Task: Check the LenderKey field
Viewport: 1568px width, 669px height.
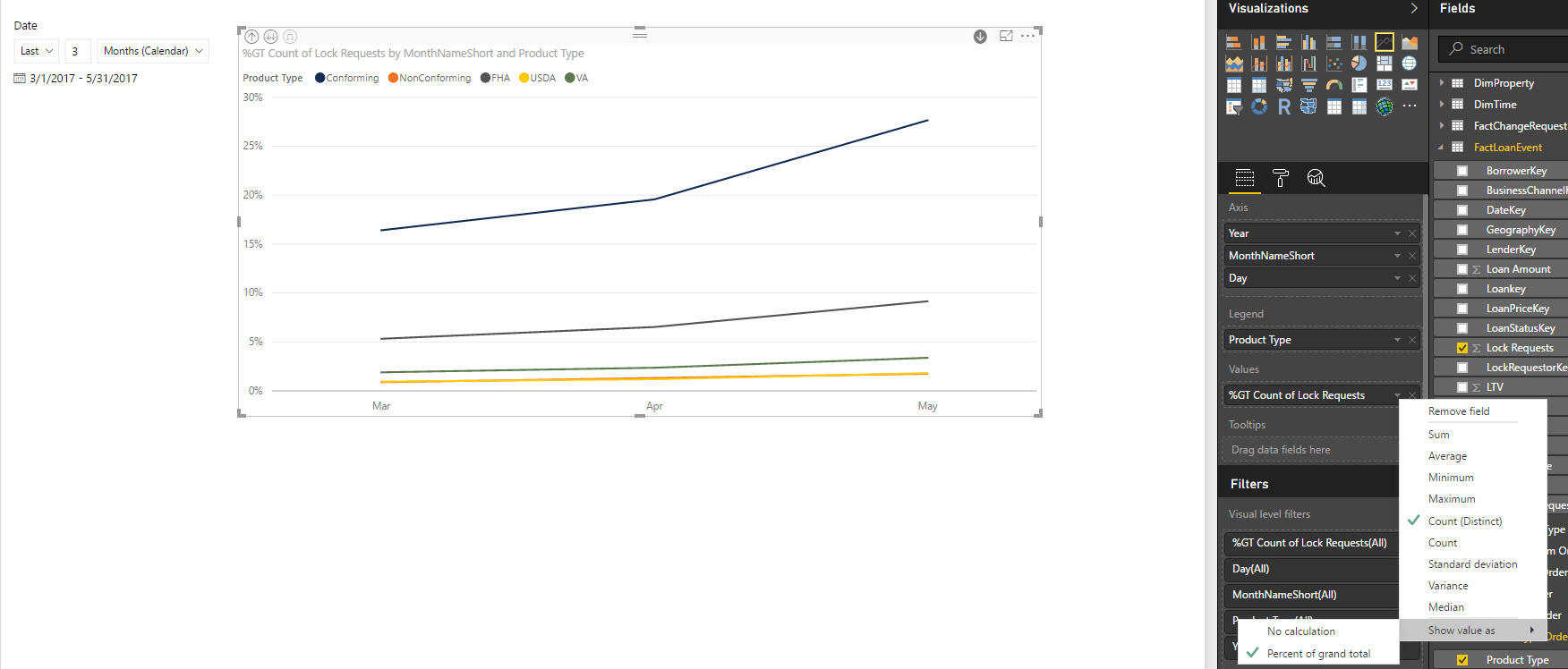Action: (1462, 250)
